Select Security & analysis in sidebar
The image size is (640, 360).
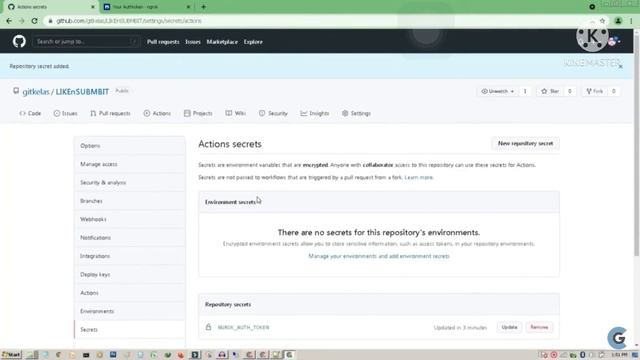click(x=130, y=182)
